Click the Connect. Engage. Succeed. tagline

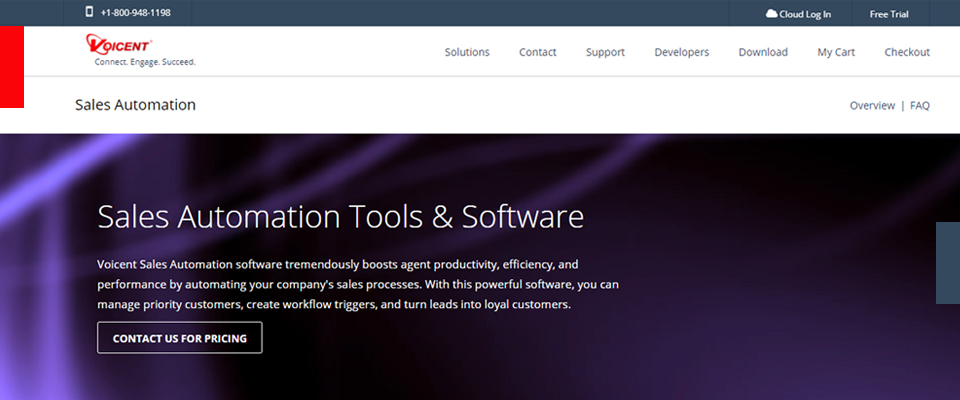(x=145, y=62)
